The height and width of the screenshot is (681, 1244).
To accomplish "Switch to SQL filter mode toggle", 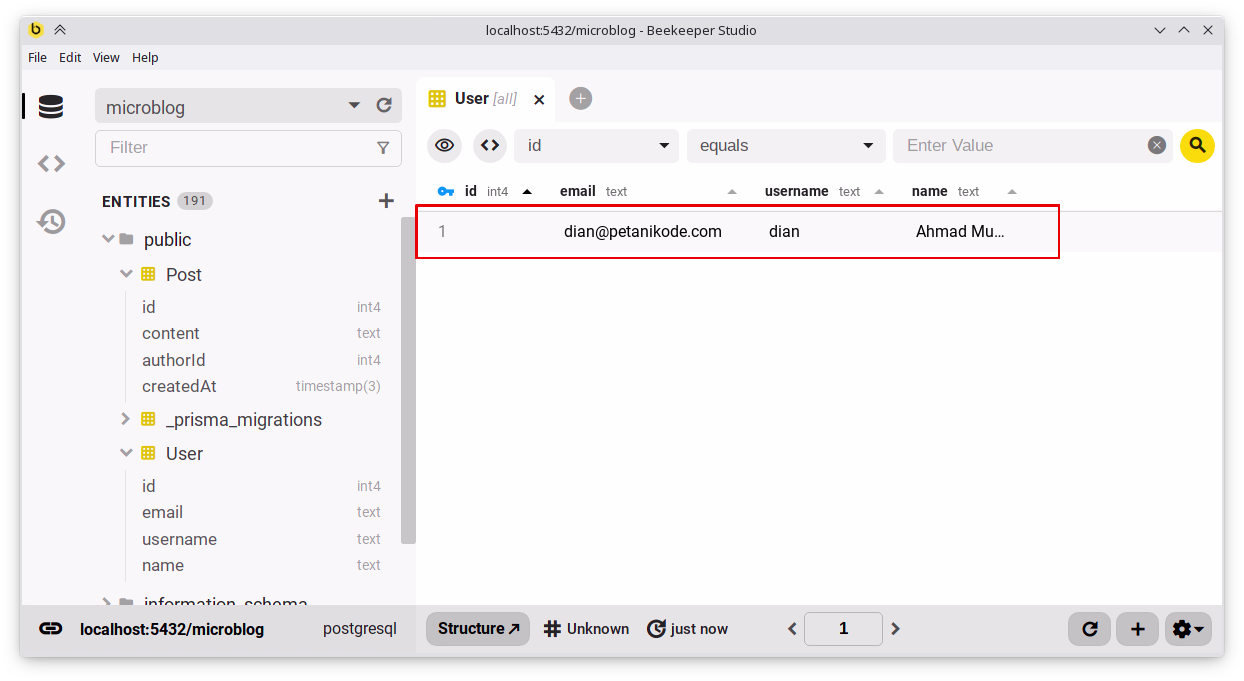I will pos(489,145).
